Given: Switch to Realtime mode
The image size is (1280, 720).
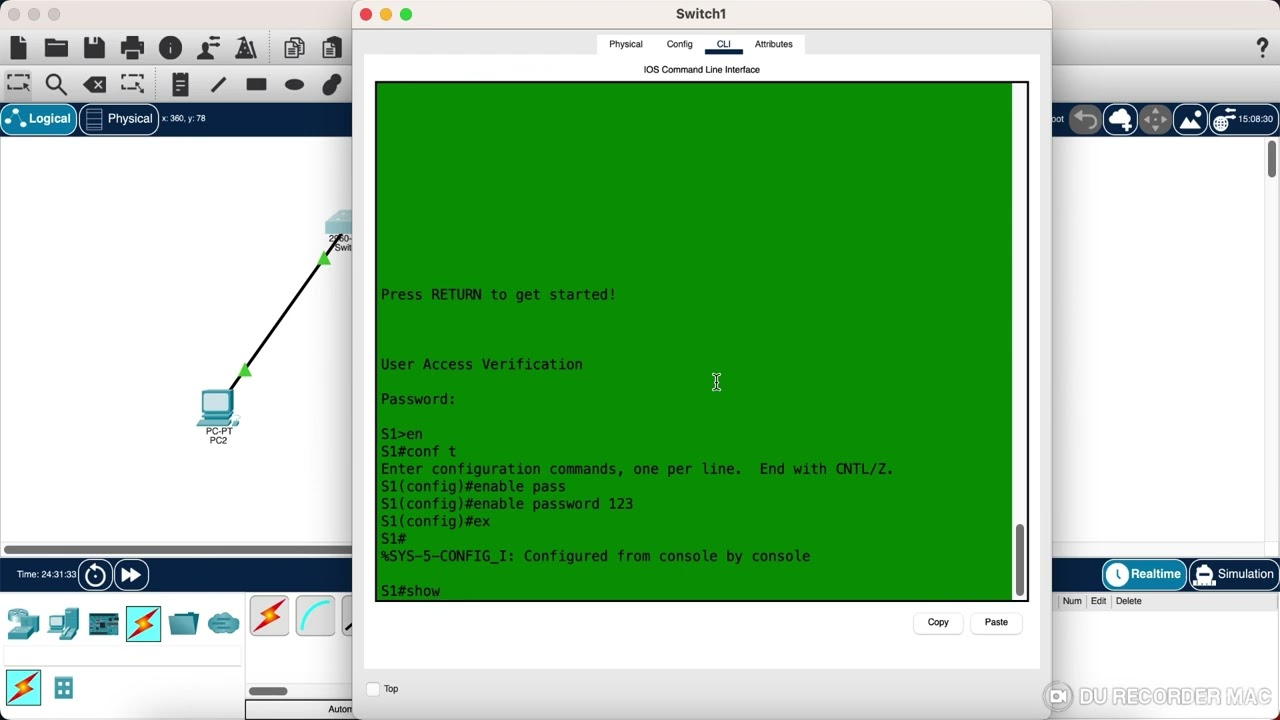Looking at the screenshot, I should point(1144,574).
